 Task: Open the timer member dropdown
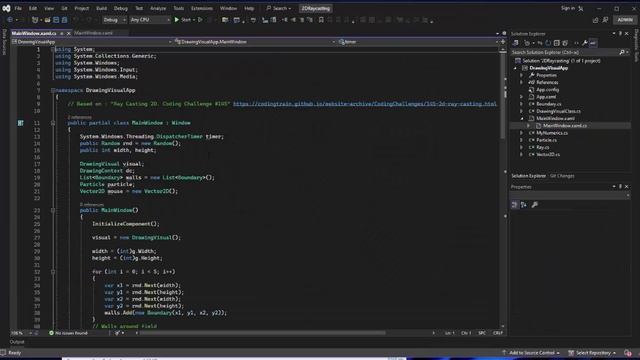point(419,42)
